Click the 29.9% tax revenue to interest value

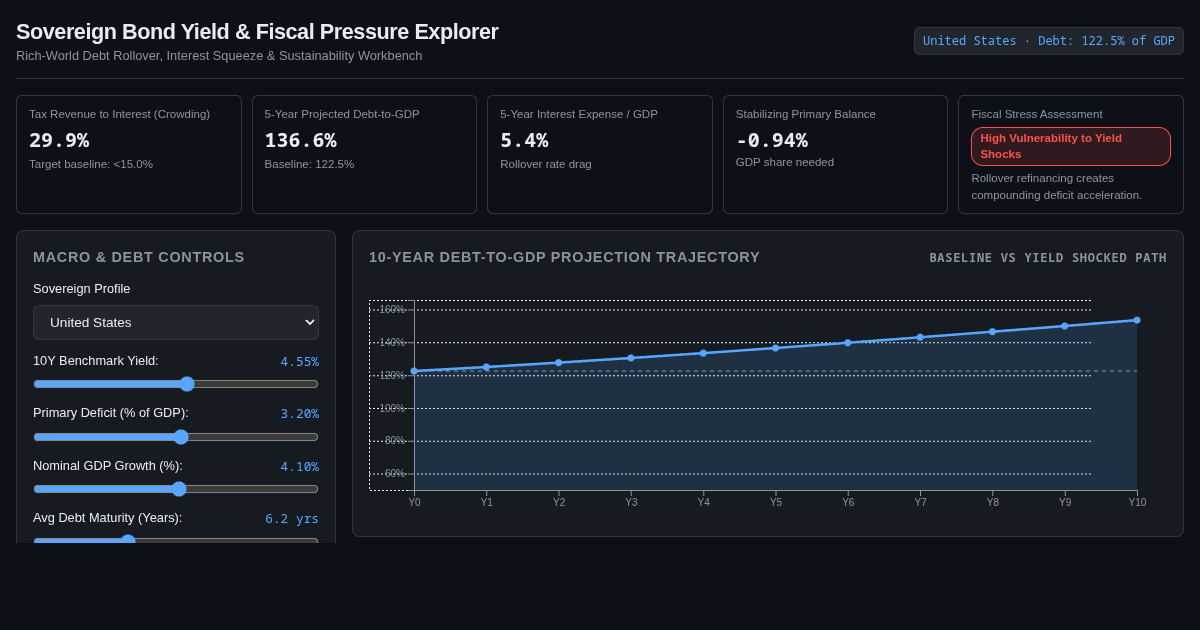click(59, 140)
